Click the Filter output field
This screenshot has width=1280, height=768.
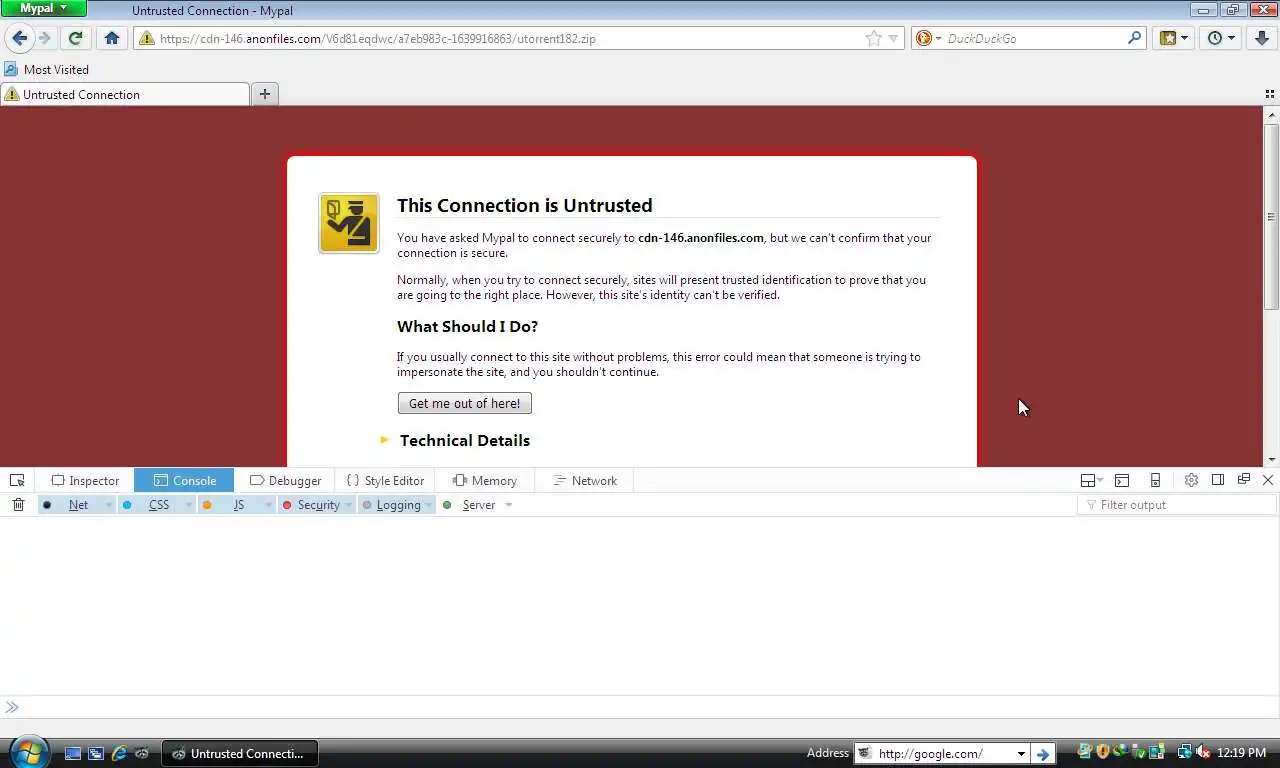pyautogui.click(x=1177, y=505)
